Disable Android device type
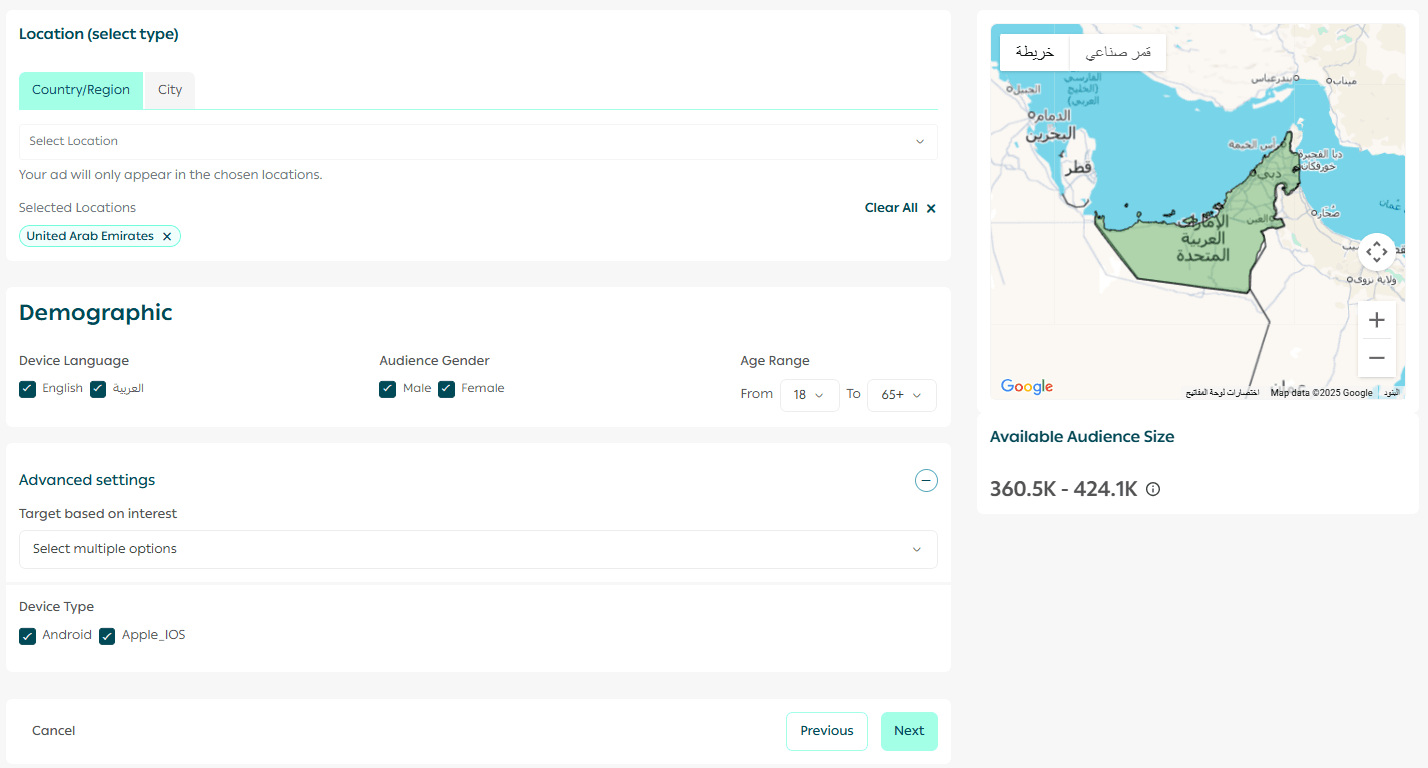The width and height of the screenshot is (1428, 768). (x=28, y=636)
